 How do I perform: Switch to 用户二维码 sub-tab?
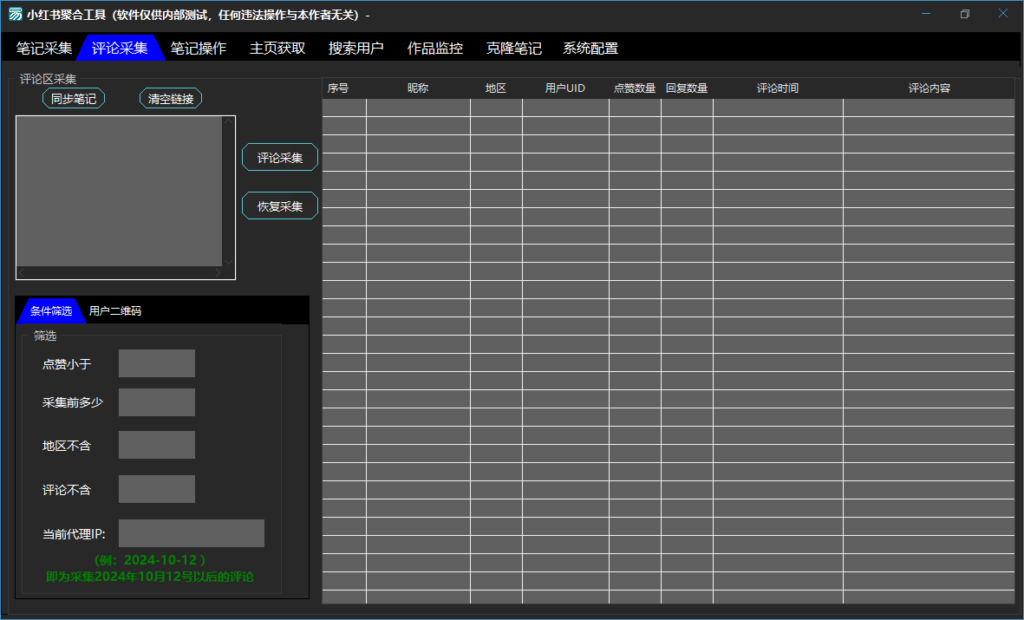115,311
